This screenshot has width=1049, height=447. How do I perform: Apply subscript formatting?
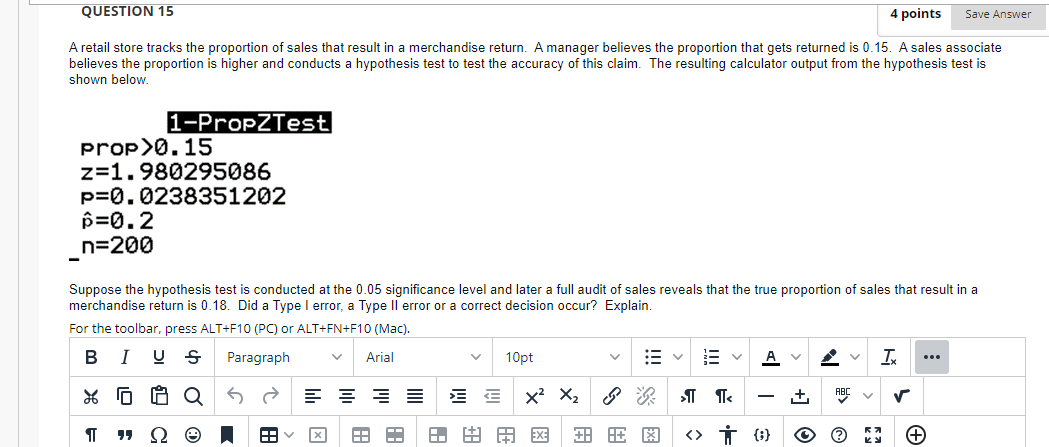(x=568, y=397)
